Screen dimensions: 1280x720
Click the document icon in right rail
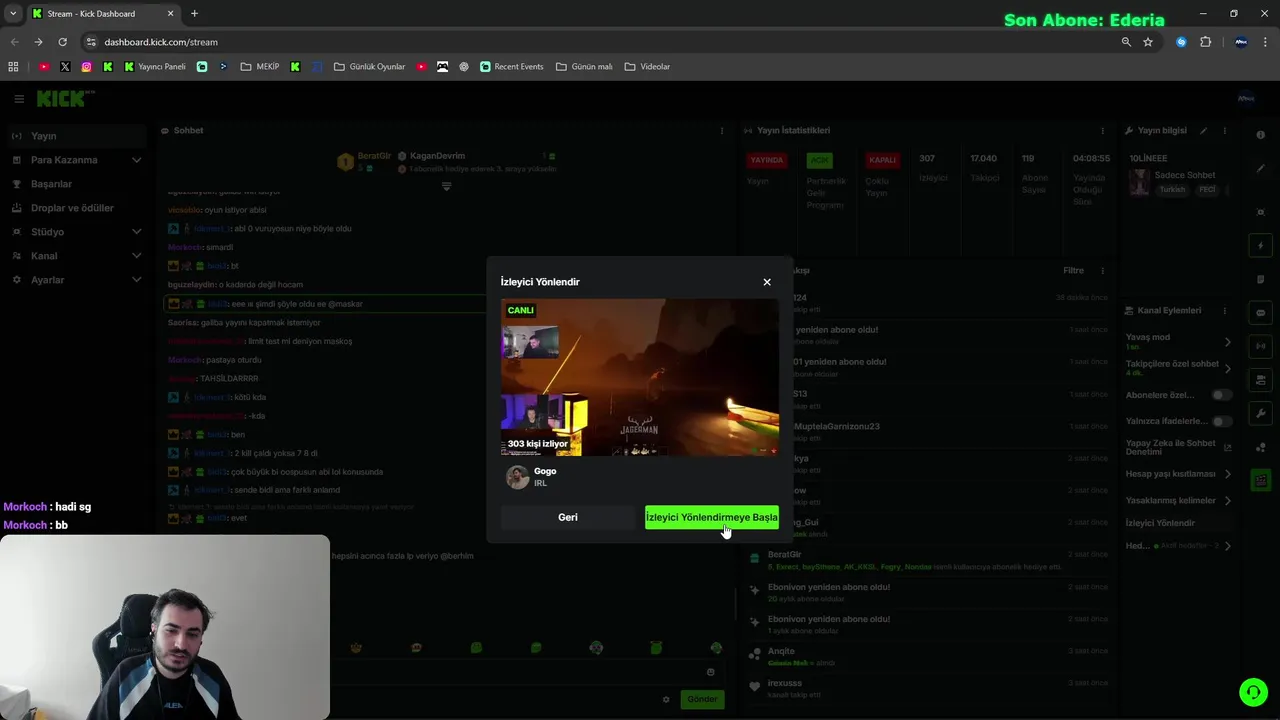pos(1260,279)
